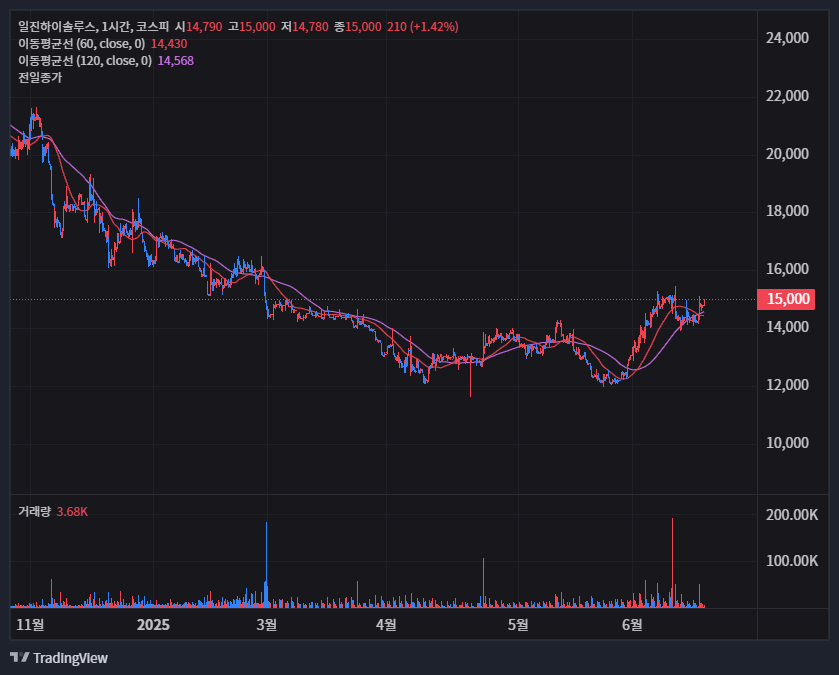Open the TradingView logo link
The height and width of the screenshot is (675, 839).
(x=59, y=658)
